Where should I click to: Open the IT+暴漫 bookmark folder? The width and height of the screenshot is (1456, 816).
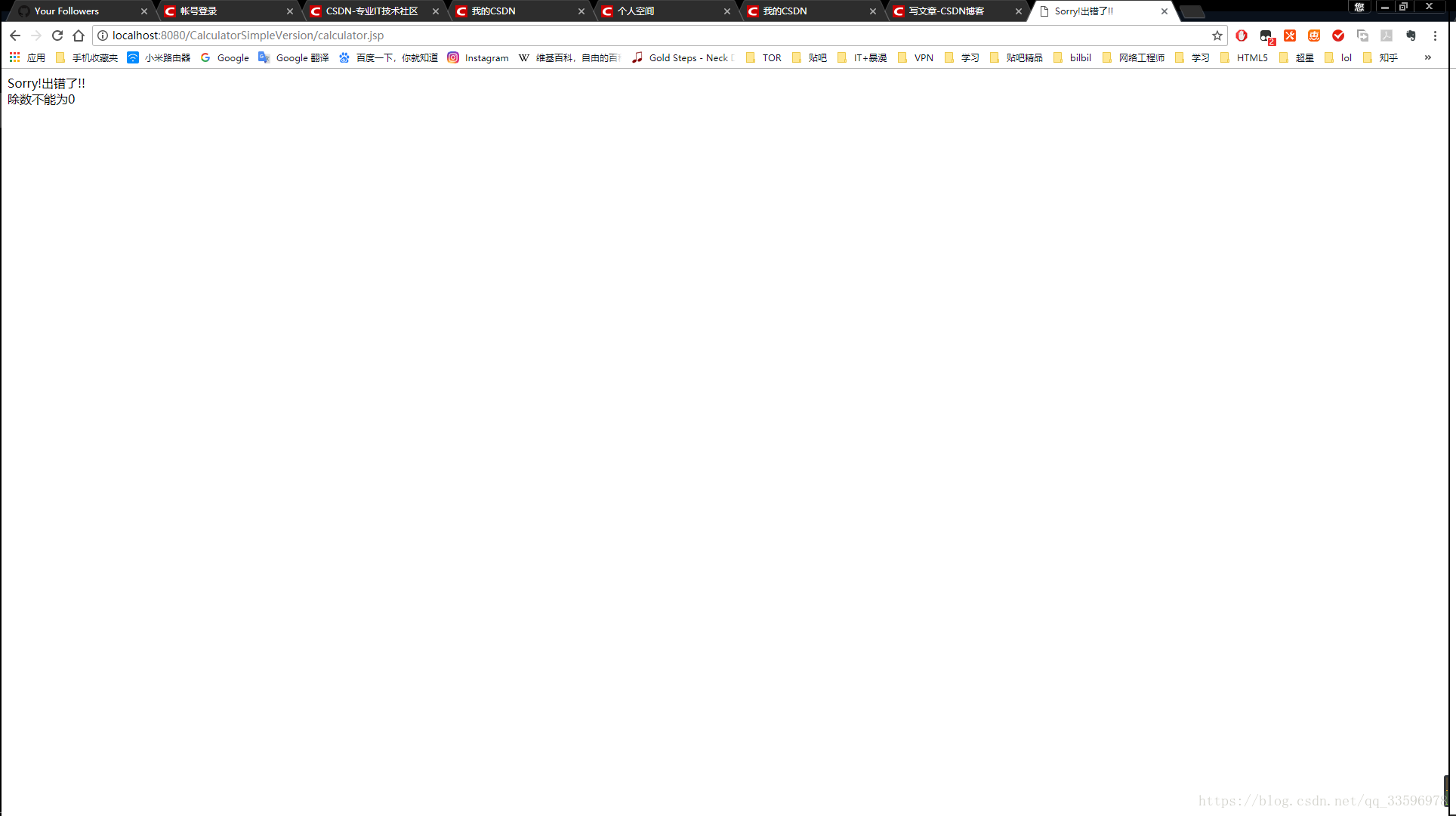tap(862, 57)
